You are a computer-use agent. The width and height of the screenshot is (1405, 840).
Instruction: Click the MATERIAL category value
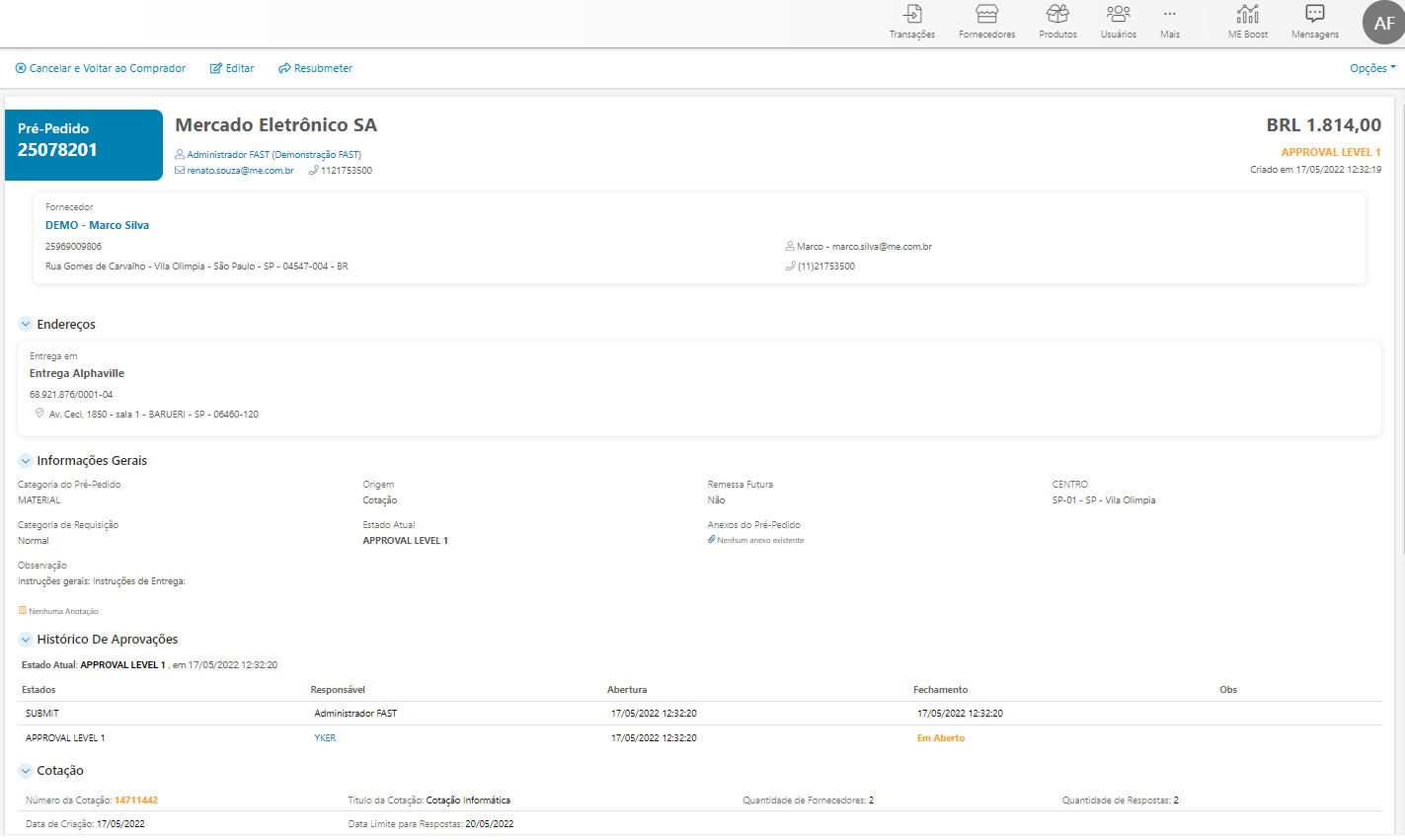[x=39, y=500]
